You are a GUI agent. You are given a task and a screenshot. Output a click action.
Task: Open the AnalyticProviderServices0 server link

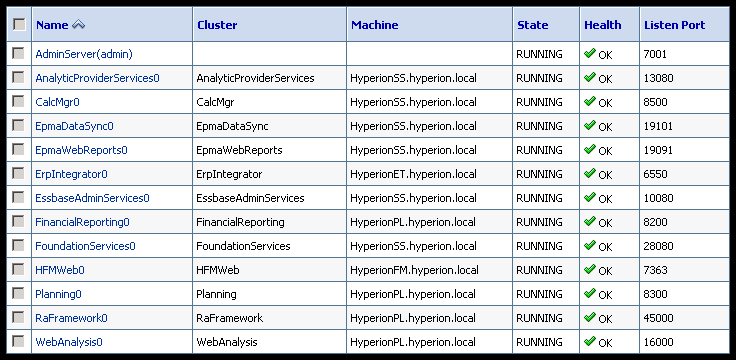point(98,78)
